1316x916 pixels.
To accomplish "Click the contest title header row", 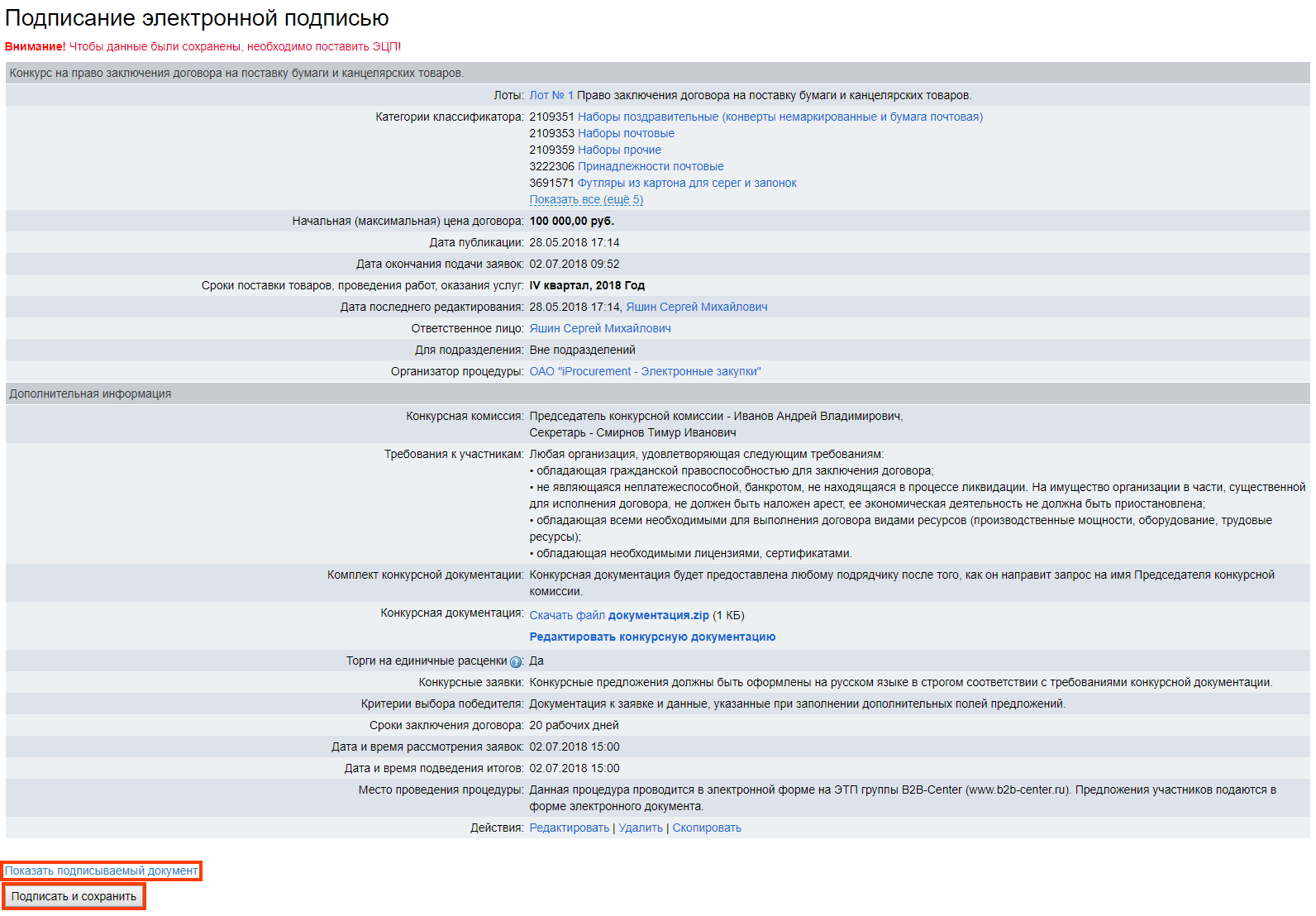I will (x=236, y=73).
